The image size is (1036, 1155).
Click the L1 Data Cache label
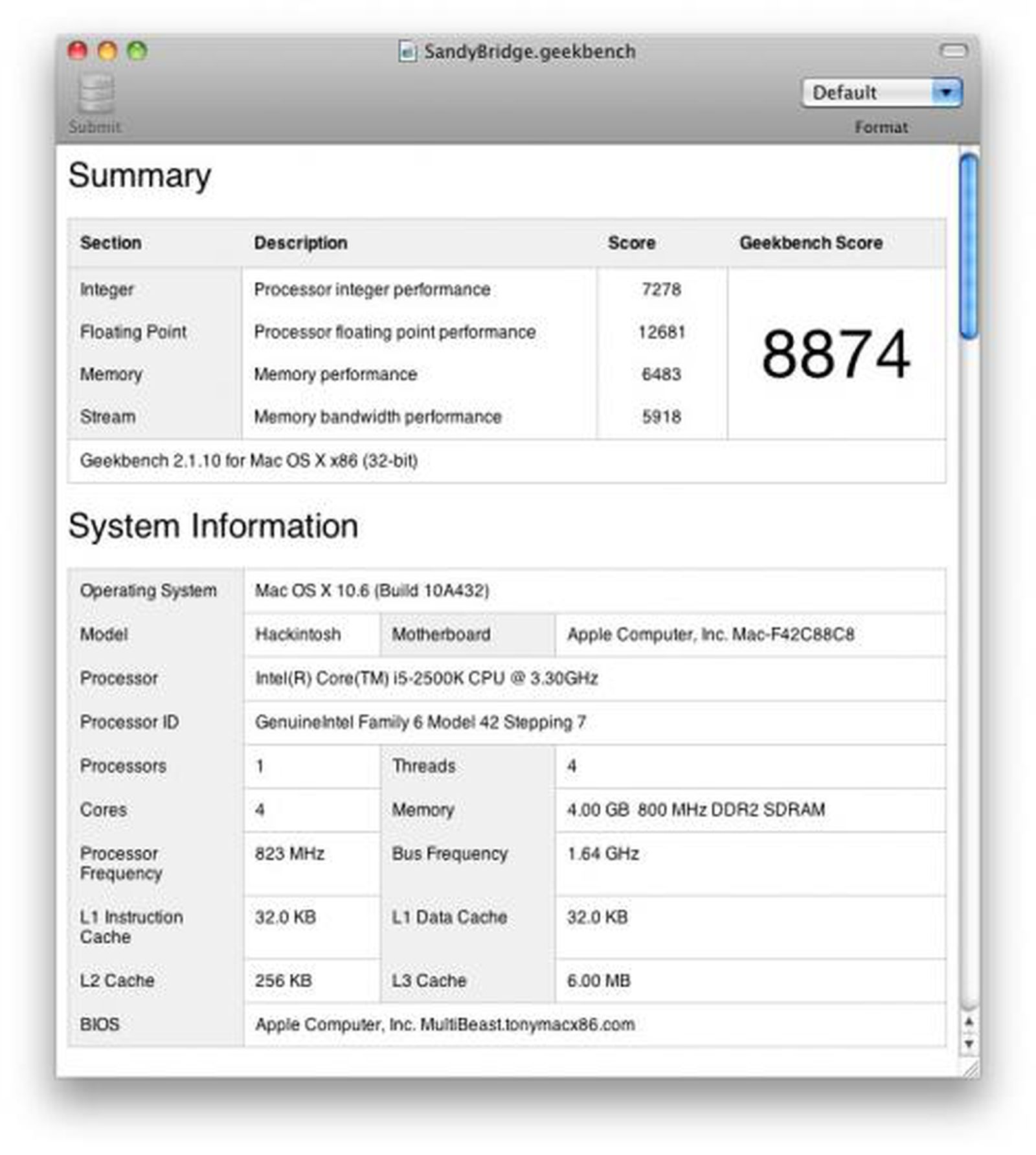coord(449,917)
